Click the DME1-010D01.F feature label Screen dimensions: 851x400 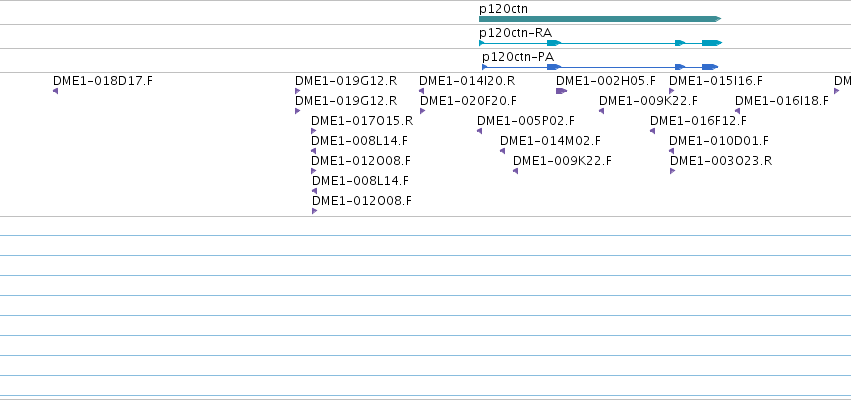coord(719,141)
